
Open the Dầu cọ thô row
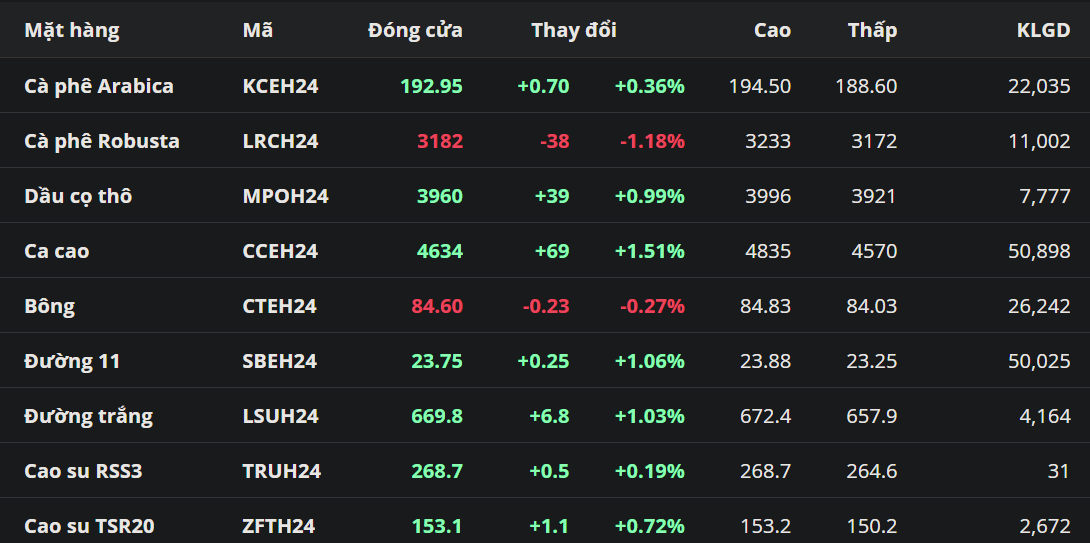[78, 196]
